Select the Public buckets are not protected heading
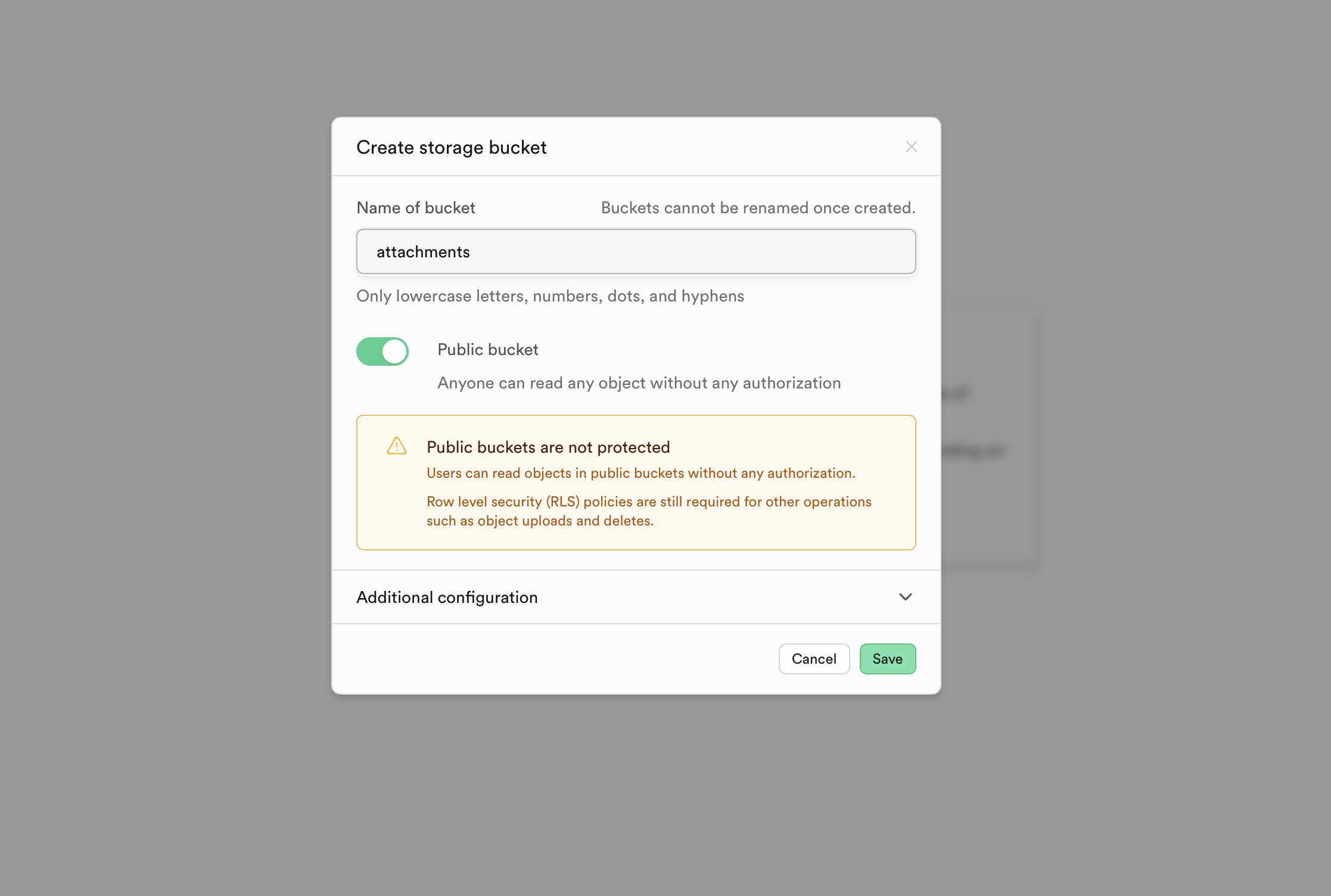 coord(548,447)
